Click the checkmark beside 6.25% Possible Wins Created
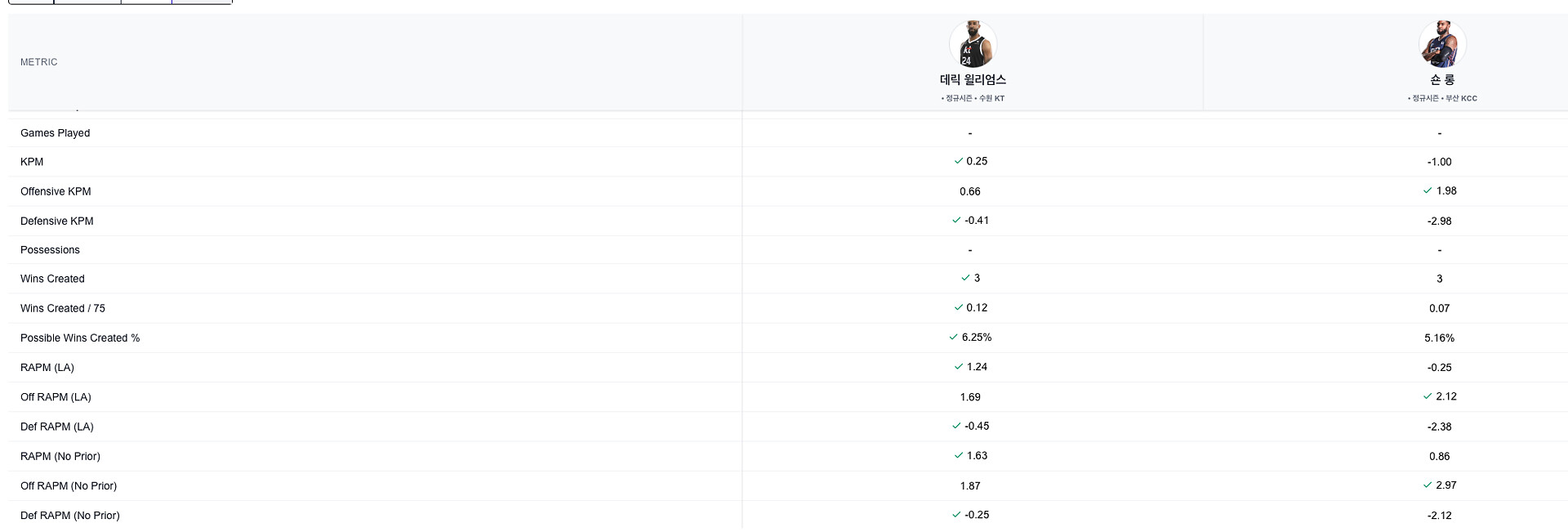Image resolution: width=1568 pixels, height=532 pixels. point(953,337)
